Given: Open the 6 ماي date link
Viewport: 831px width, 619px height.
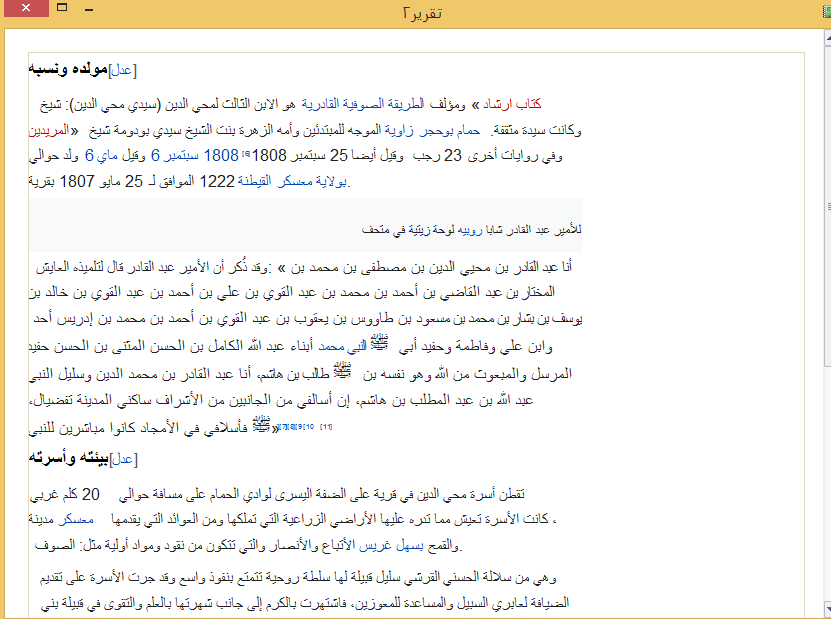Looking at the screenshot, I should (101, 155).
